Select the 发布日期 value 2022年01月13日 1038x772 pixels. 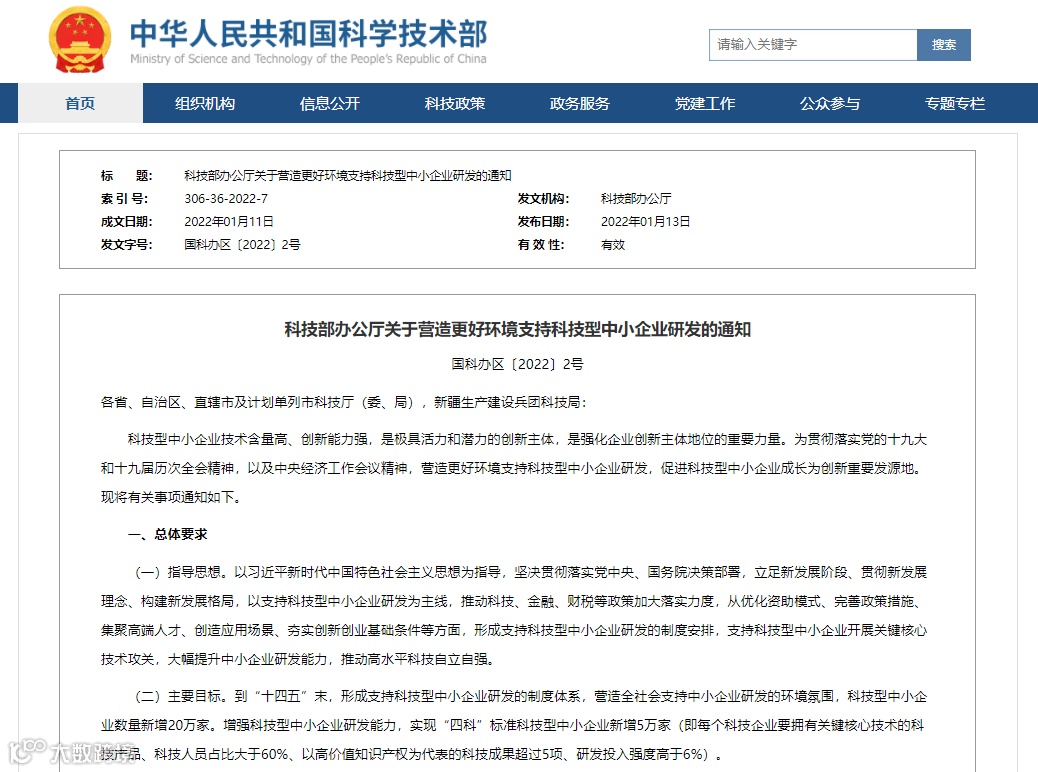[645, 222]
